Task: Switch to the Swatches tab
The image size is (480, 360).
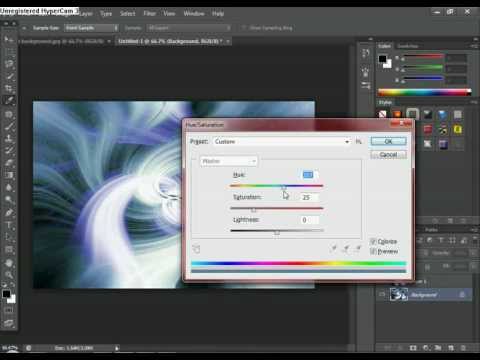Action: coord(408,46)
